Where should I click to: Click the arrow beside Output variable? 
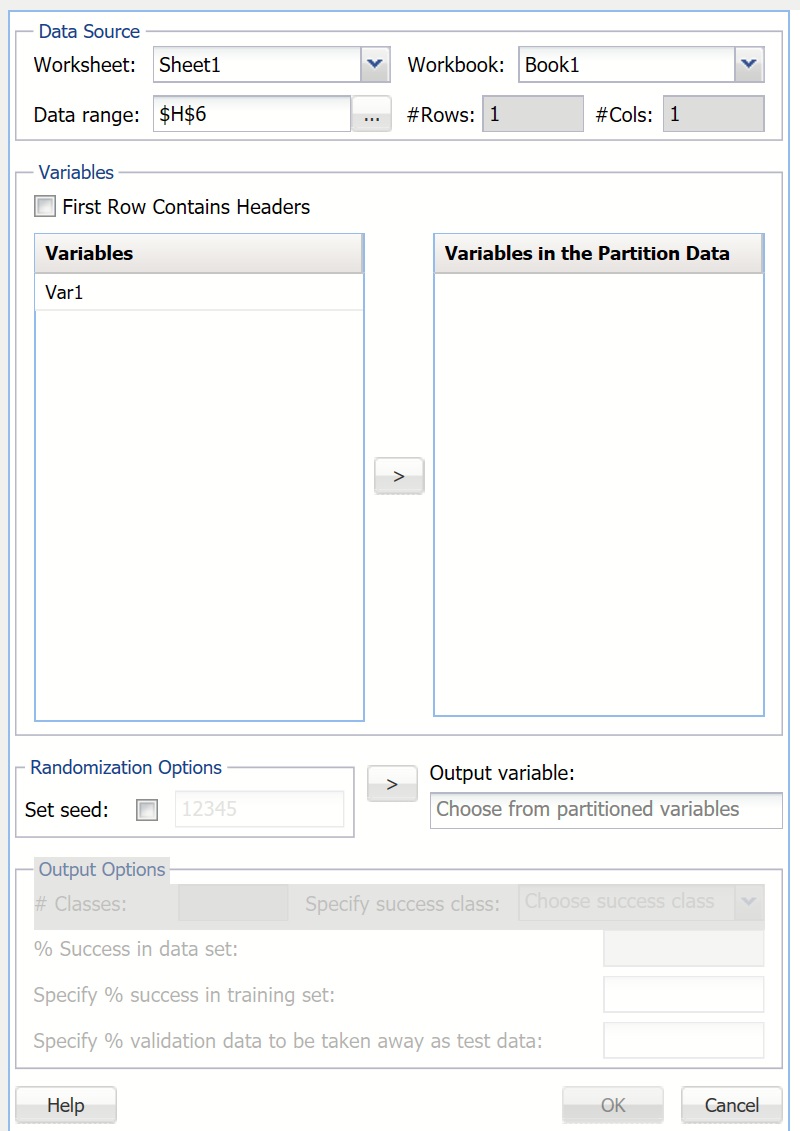click(x=391, y=784)
